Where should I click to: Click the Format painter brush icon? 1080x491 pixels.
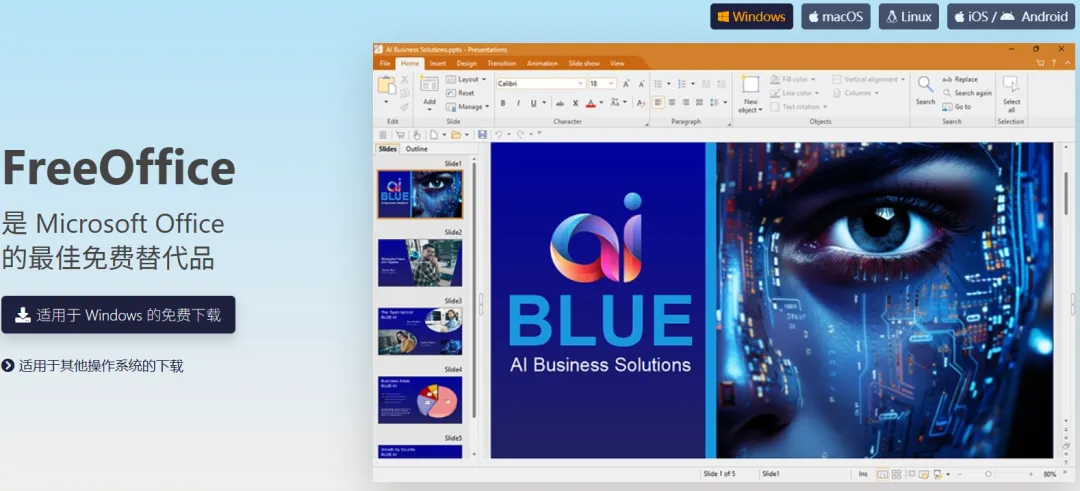coord(404,107)
